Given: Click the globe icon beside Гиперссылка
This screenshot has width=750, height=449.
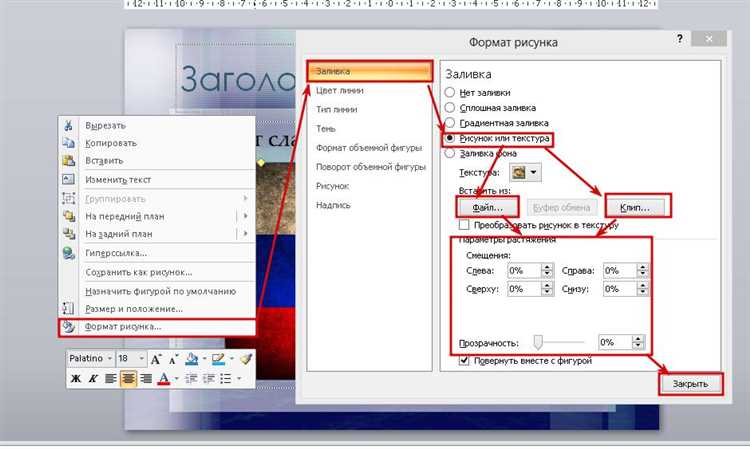Looking at the screenshot, I should click(69, 253).
